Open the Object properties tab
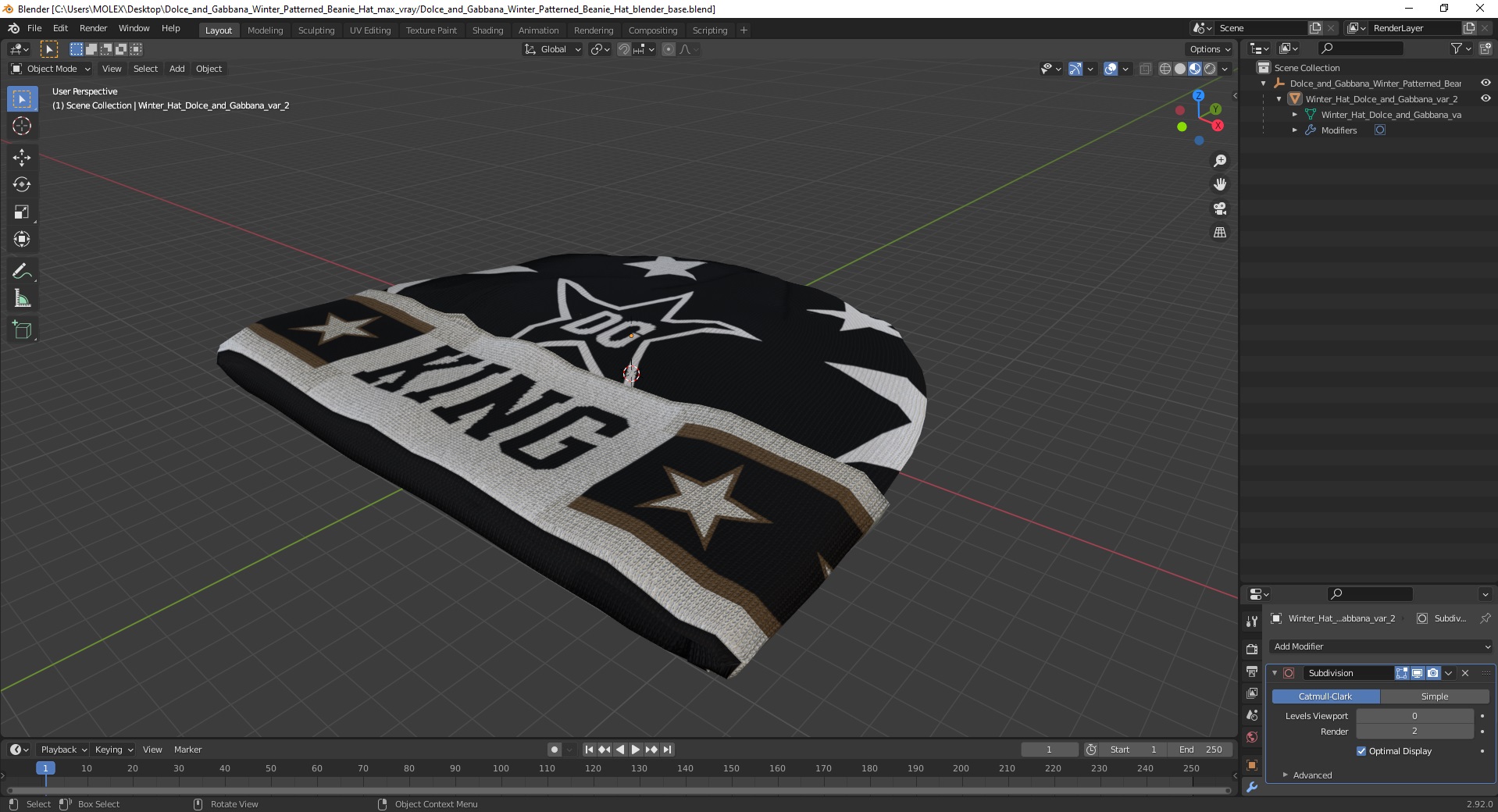1498x812 pixels. pos(1252,765)
